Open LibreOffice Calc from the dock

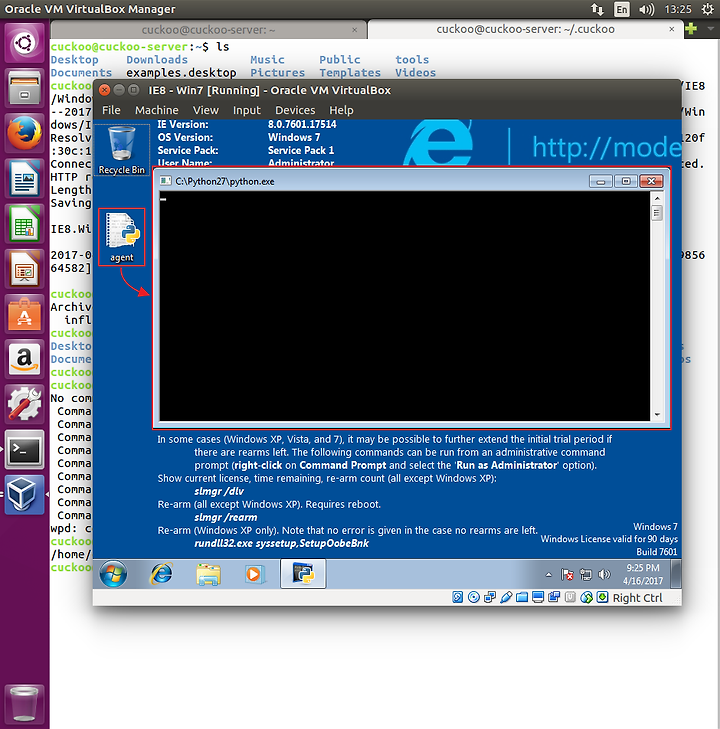pyautogui.click(x=24, y=224)
